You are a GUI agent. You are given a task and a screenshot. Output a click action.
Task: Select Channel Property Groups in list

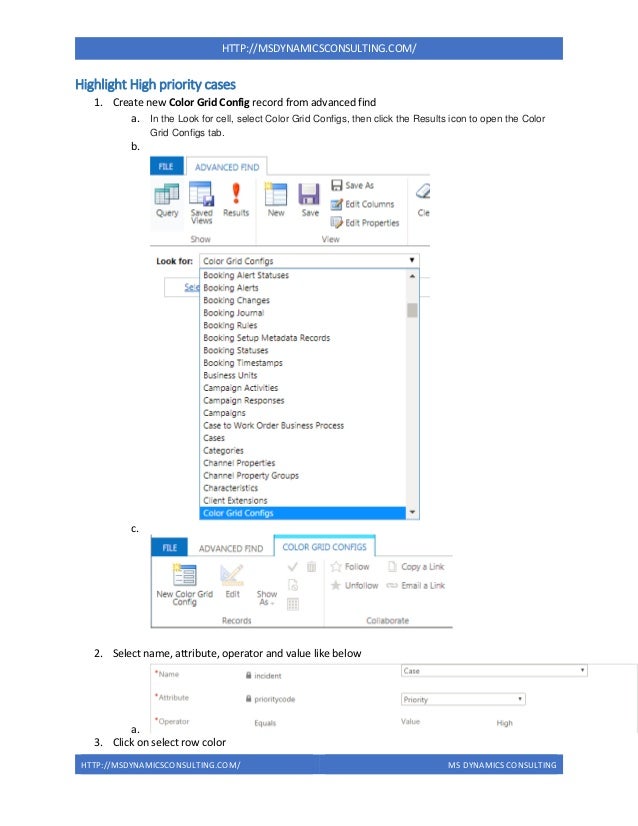[251, 475]
